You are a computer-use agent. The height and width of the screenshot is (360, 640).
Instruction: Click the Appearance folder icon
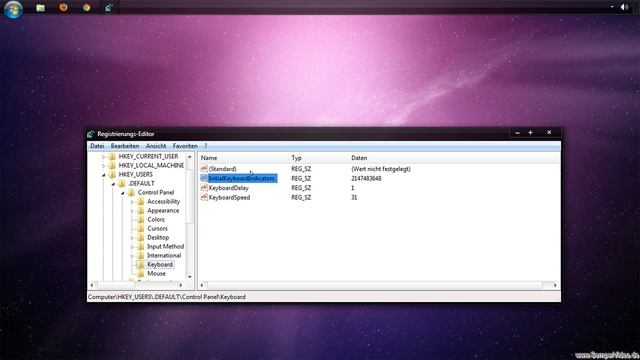(141, 210)
